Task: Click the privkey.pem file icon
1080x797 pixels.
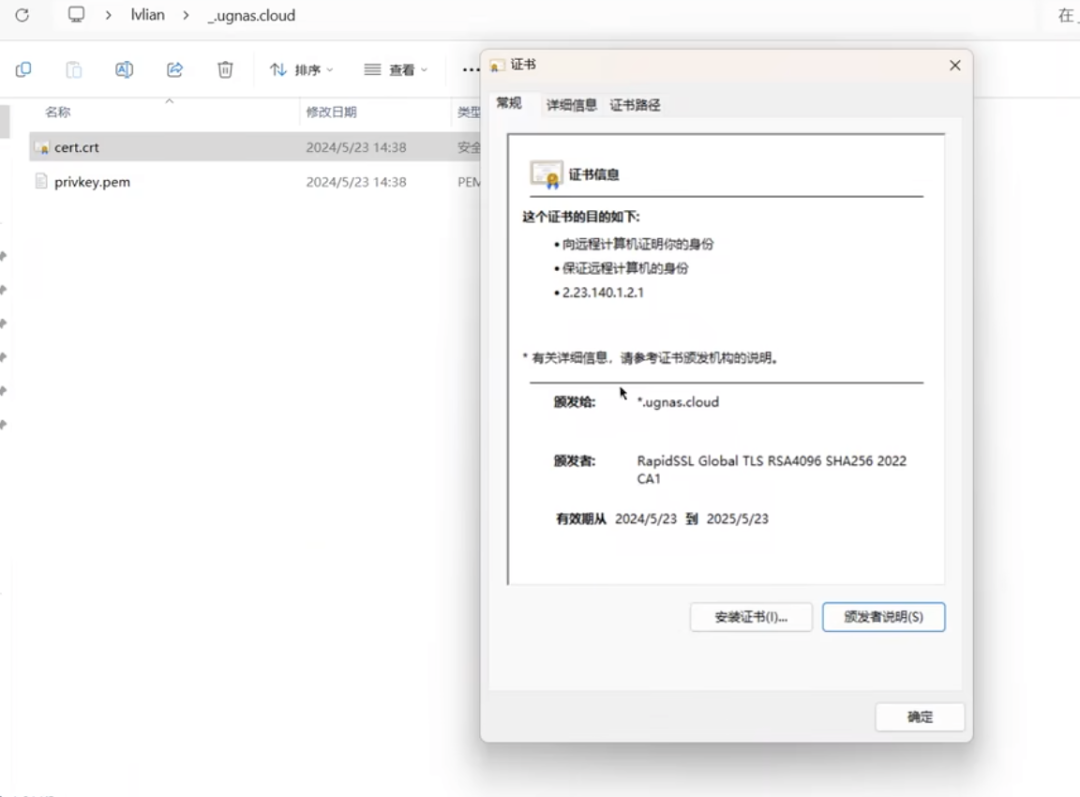Action: tap(41, 181)
